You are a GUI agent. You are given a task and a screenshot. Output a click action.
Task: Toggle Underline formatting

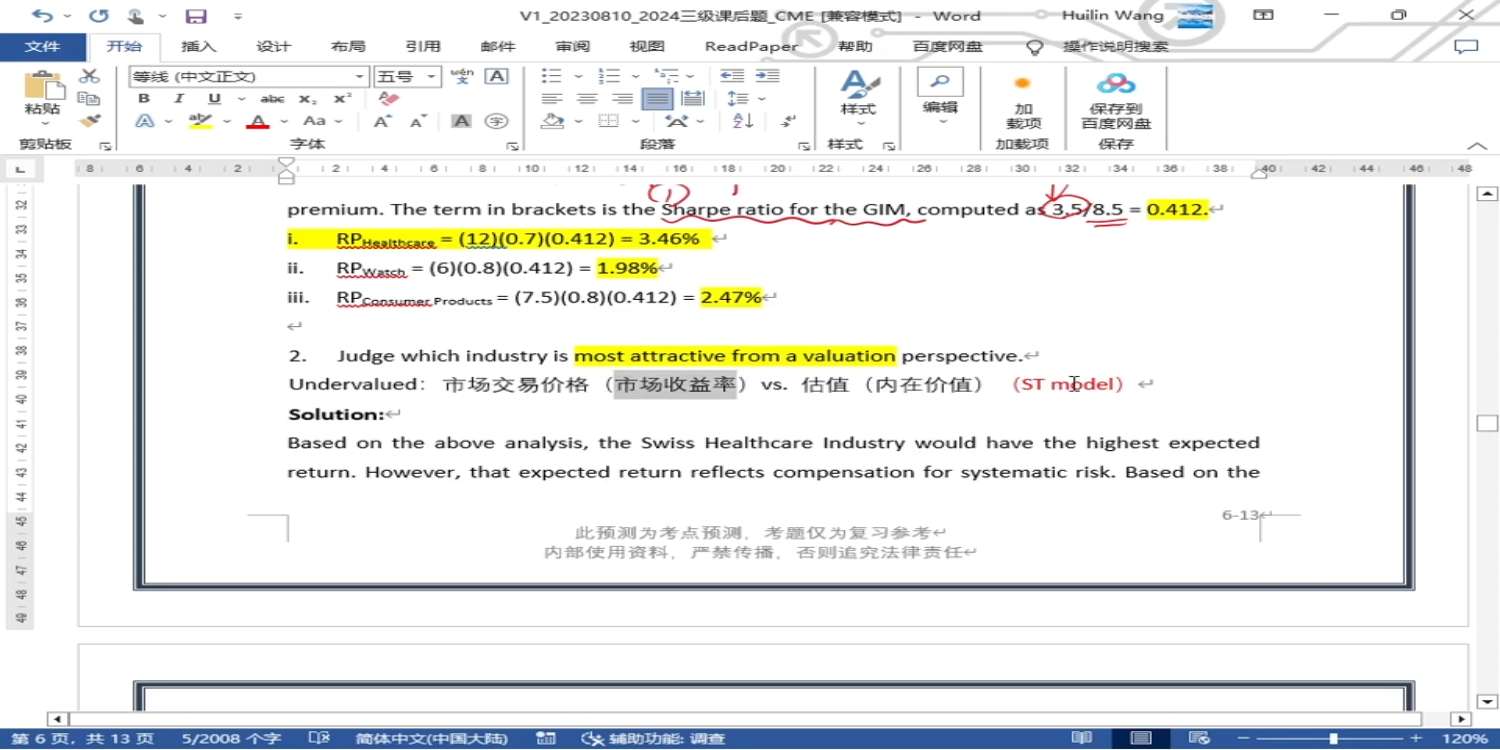point(214,99)
